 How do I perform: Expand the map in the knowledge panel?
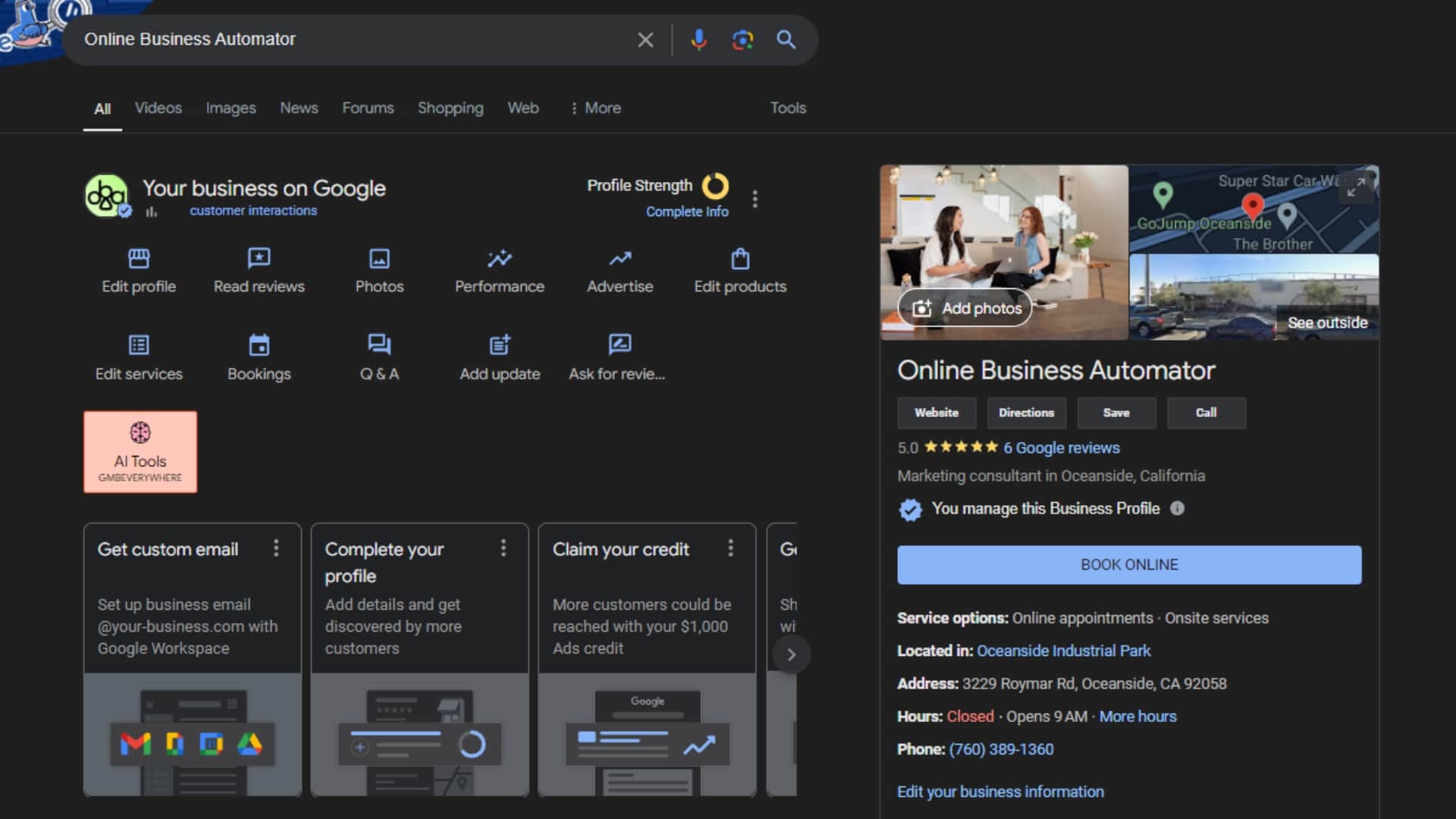point(1357,187)
